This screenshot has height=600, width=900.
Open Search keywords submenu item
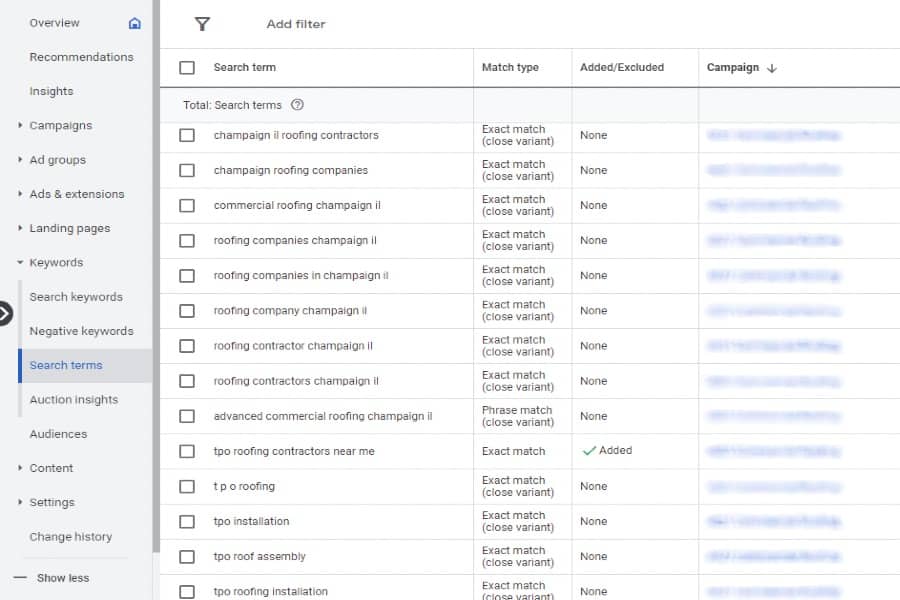tap(76, 297)
